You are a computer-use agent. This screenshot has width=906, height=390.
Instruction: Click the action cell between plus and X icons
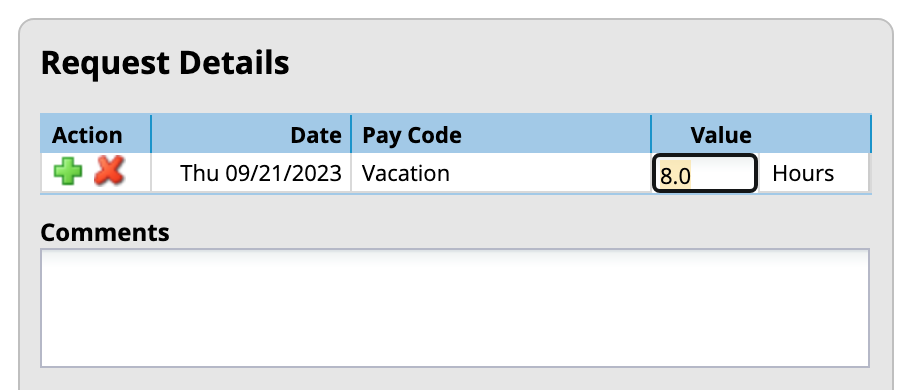88,173
